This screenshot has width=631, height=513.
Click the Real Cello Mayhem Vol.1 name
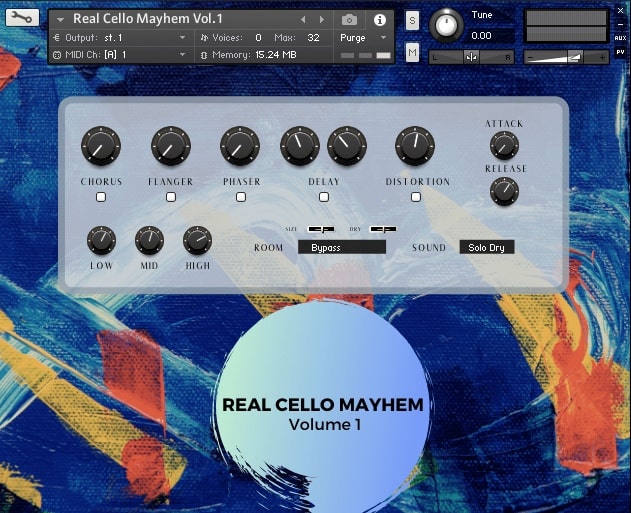[148, 19]
